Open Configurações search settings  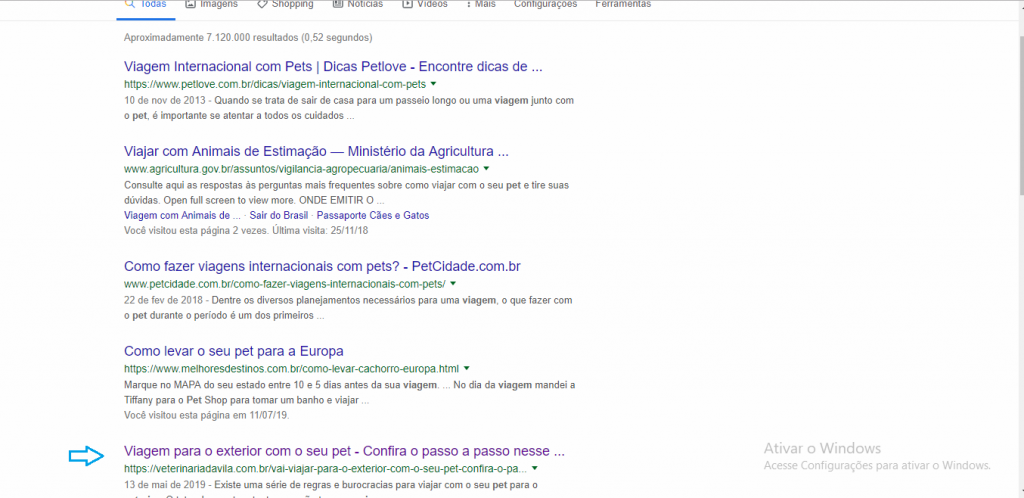click(x=545, y=5)
